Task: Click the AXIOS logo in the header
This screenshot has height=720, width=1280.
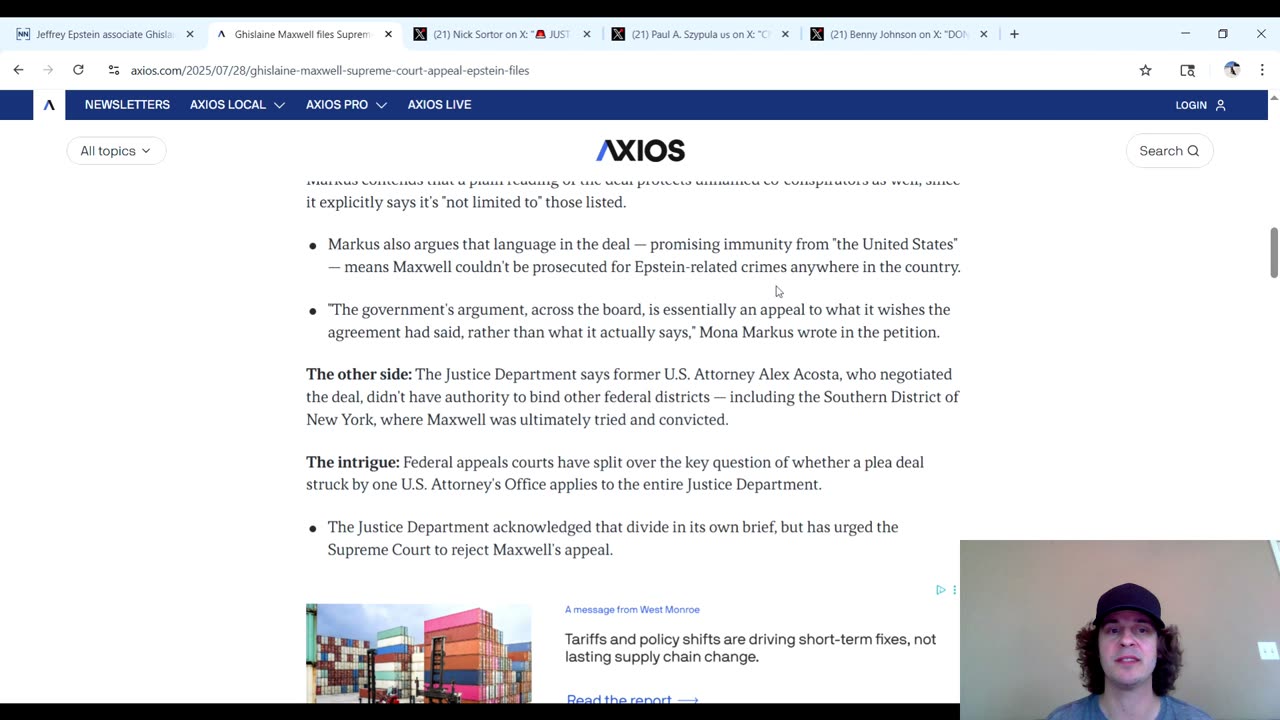Action: pyautogui.click(x=640, y=151)
